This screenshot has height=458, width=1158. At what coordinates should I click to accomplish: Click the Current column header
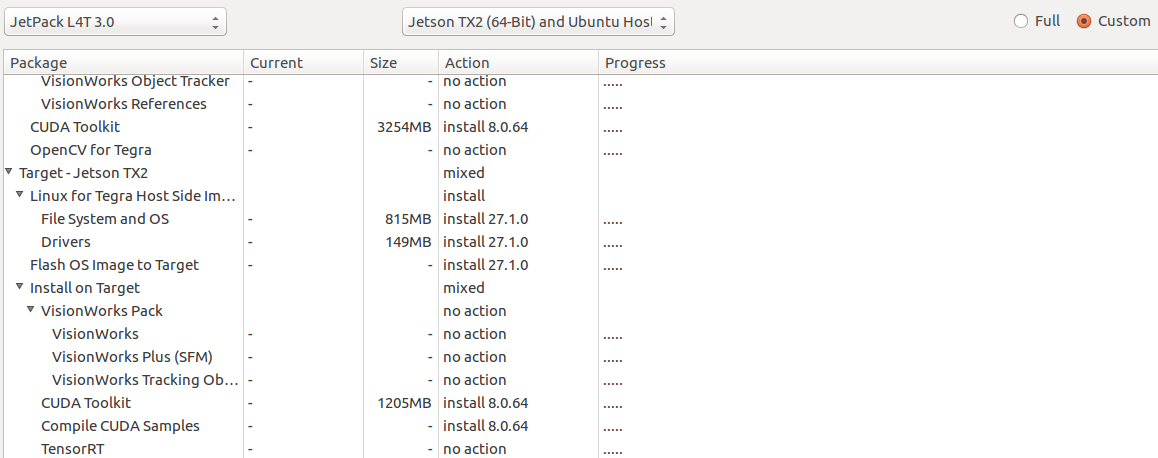pyautogui.click(x=302, y=63)
